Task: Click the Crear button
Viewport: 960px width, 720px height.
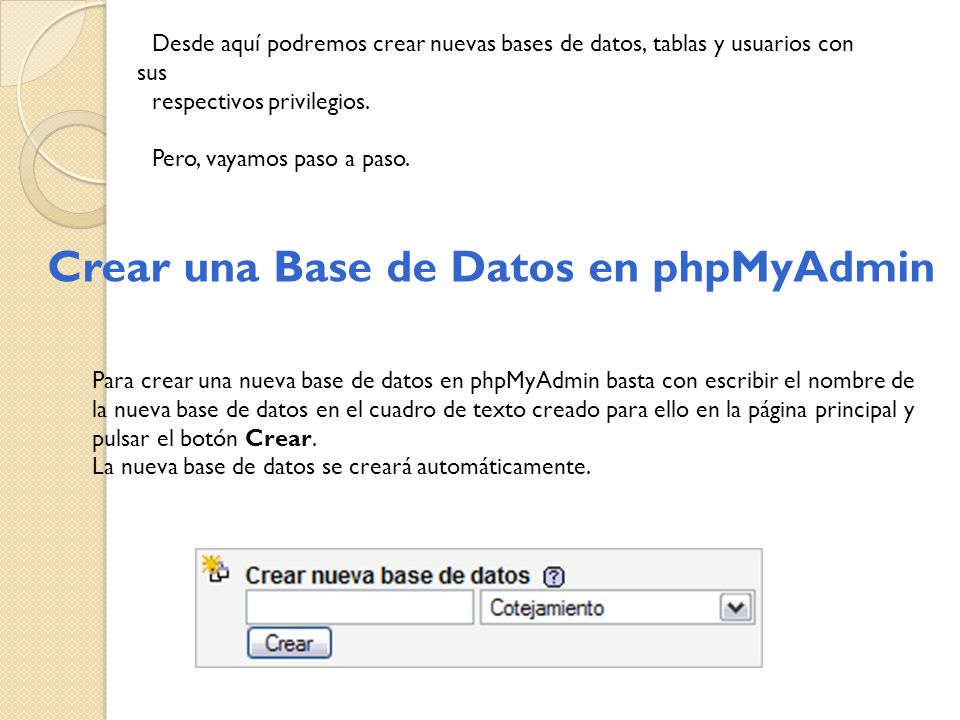Action: [x=289, y=643]
